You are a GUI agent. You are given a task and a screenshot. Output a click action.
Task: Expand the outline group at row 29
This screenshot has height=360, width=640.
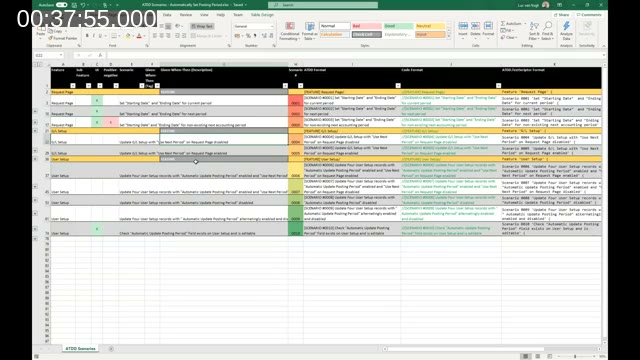(x=36, y=151)
